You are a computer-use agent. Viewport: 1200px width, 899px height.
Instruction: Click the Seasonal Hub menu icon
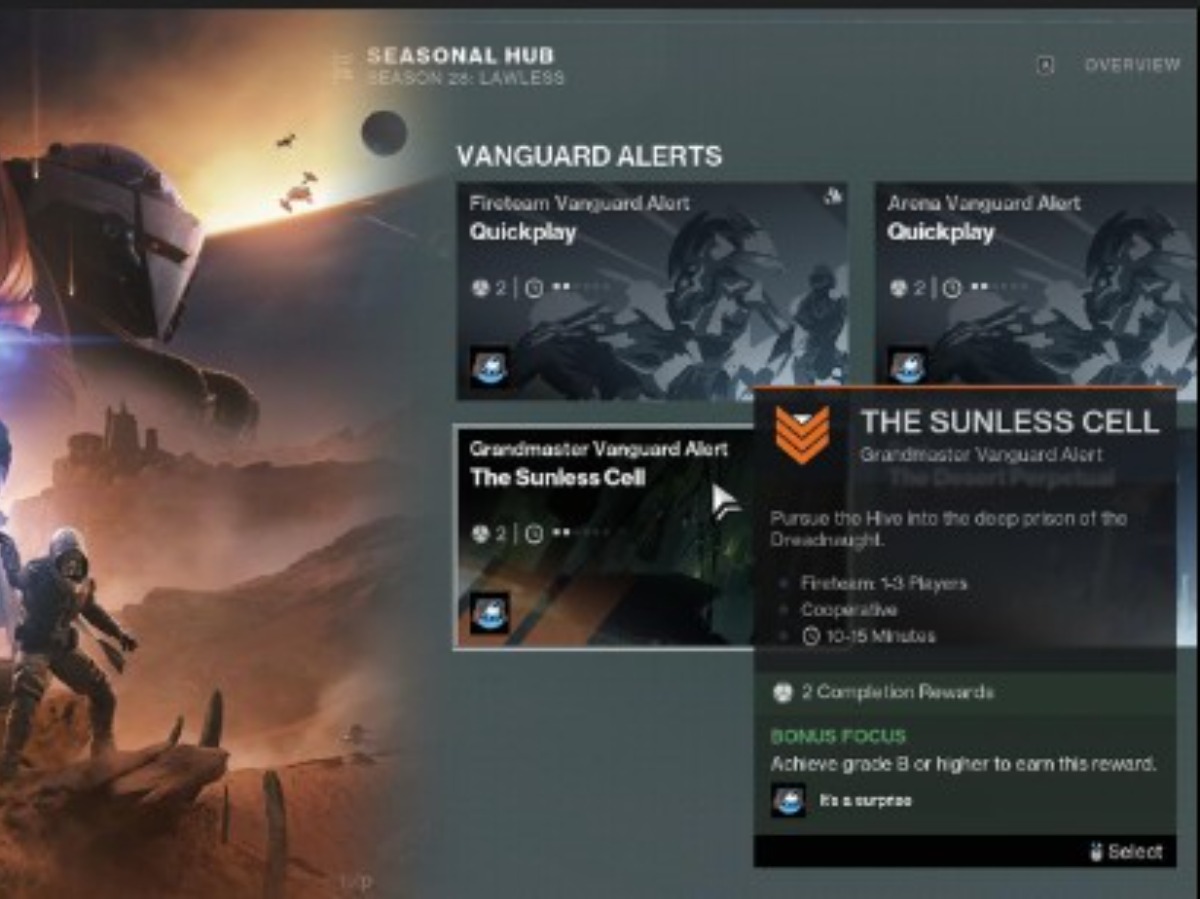click(x=343, y=65)
